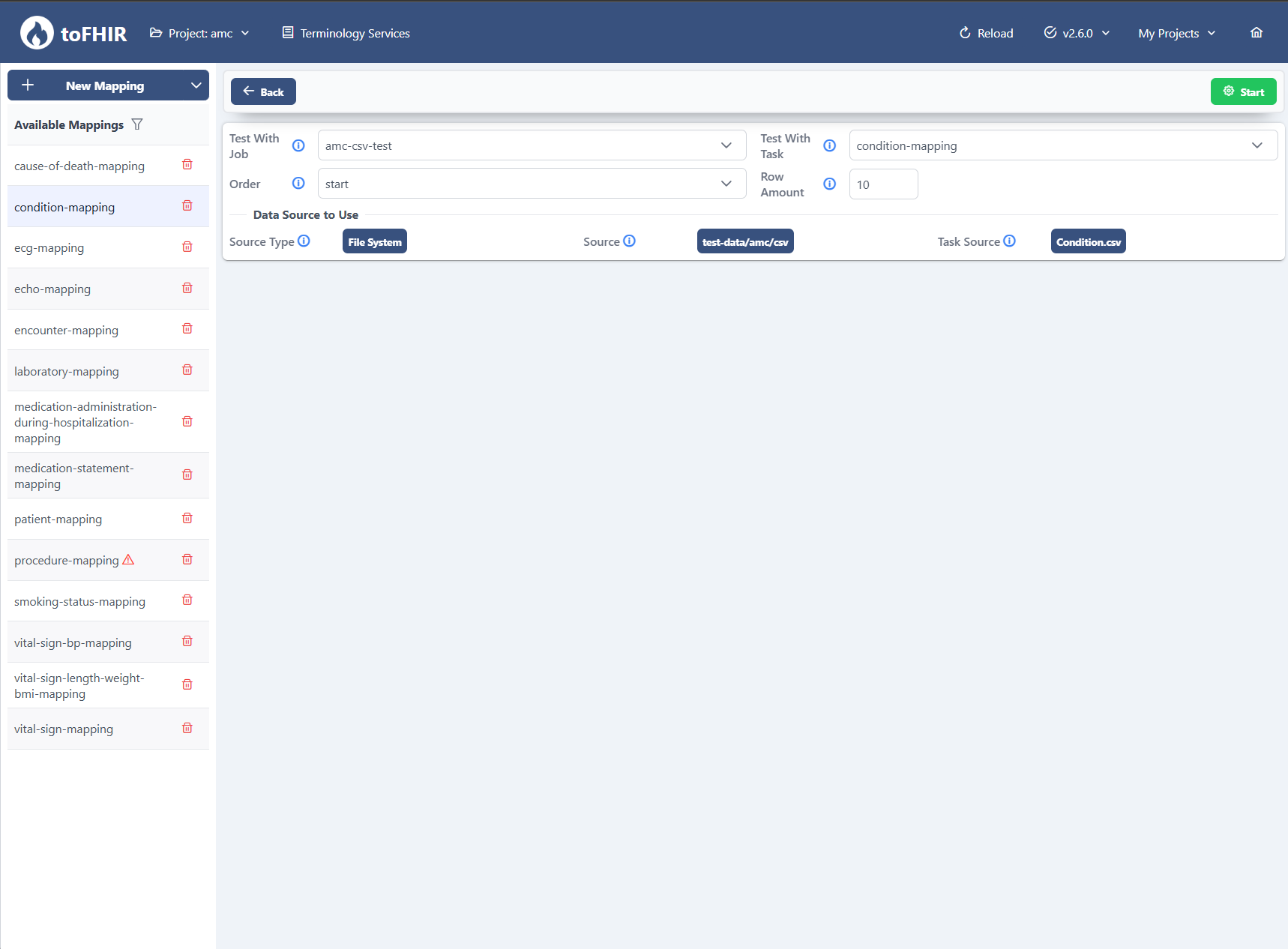The image size is (1288, 949).
Task: Remove patient-mapping using its trash icon
Action: pos(187,519)
